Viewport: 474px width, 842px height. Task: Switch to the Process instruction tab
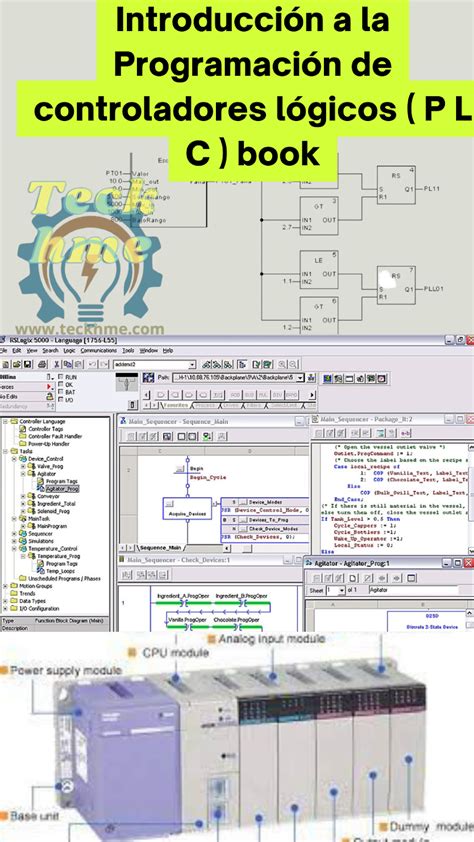[x=205, y=405]
